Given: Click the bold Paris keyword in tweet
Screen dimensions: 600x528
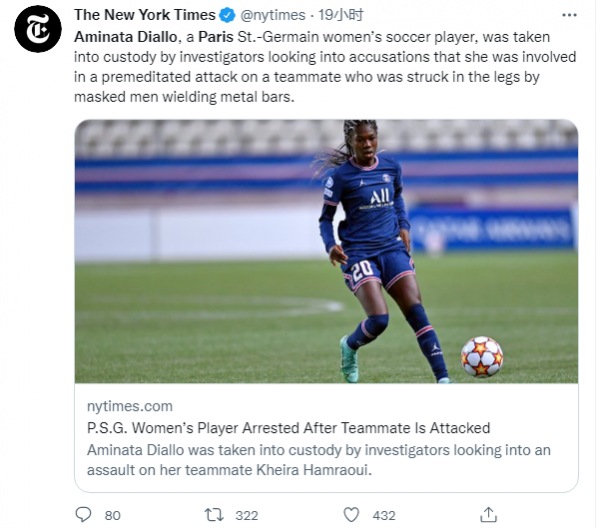Looking at the screenshot, I should click(216, 37).
